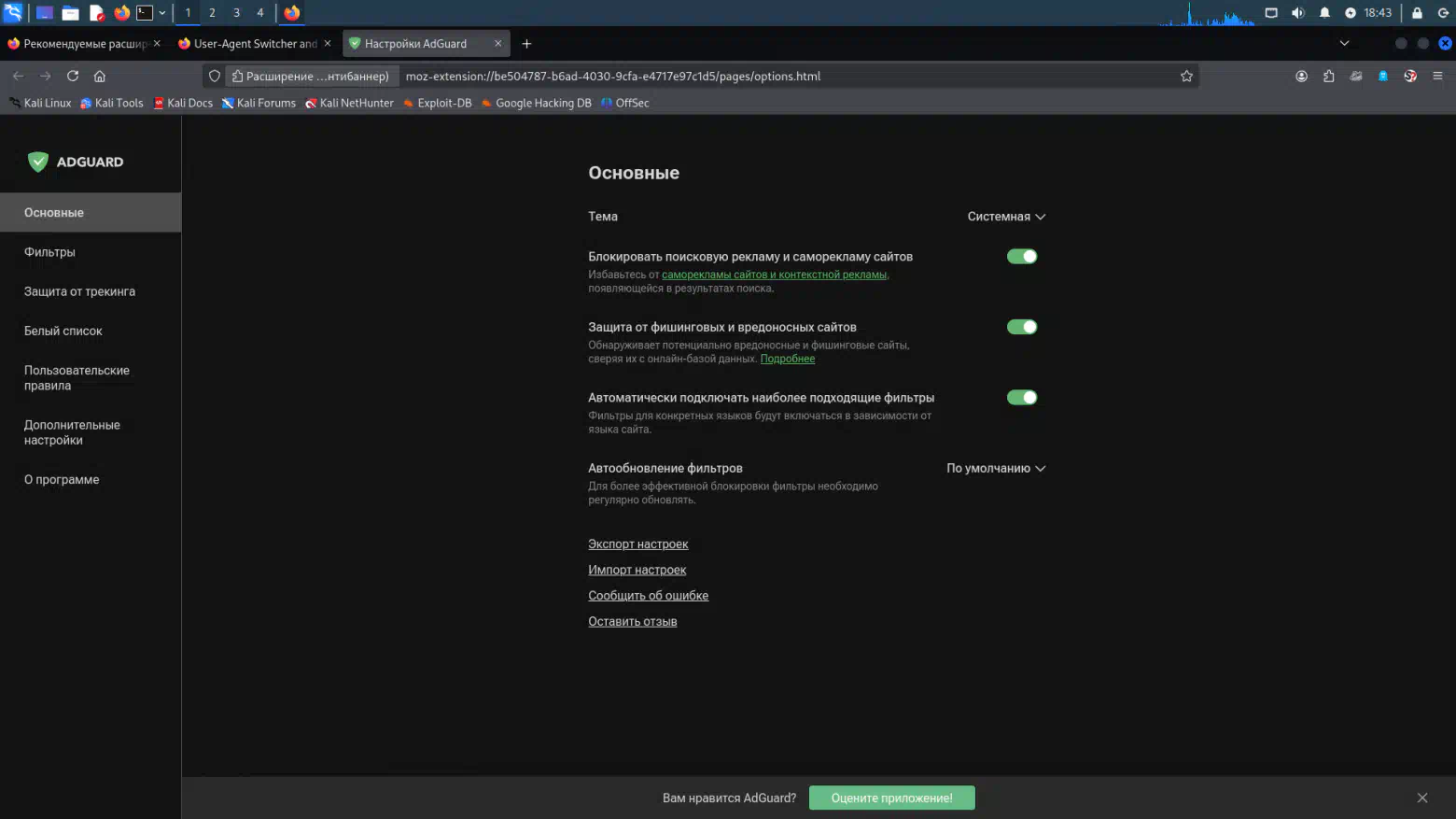The height and width of the screenshot is (819, 1456).
Task: Open the Kali Docs bookmark
Action: (x=183, y=104)
